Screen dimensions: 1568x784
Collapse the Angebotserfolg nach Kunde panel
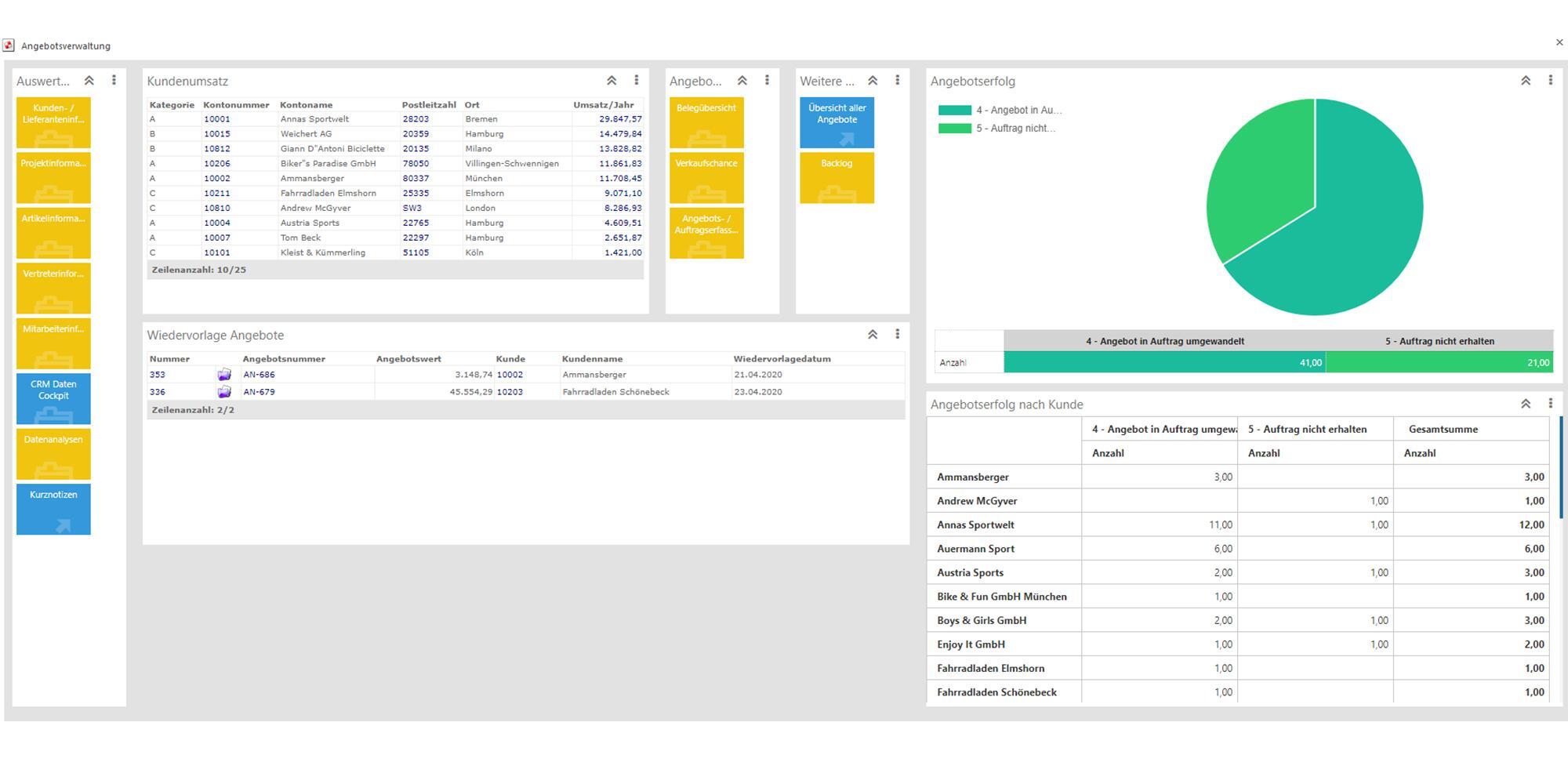[1526, 404]
